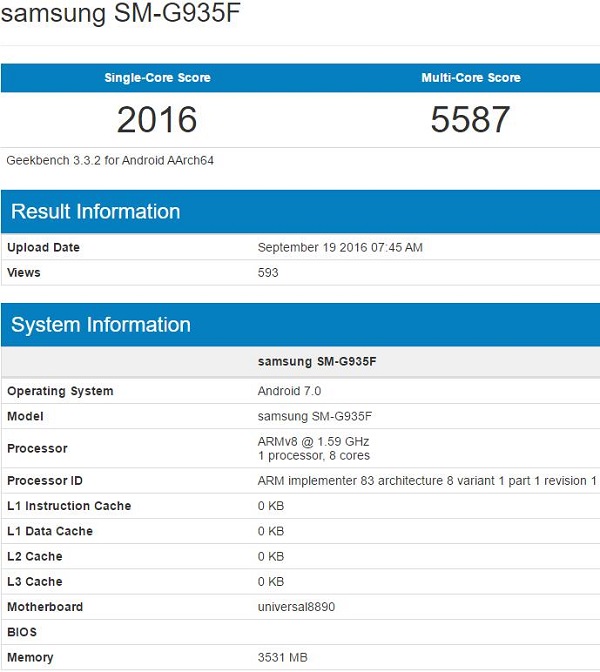
Task: Select the 3531 MB memory value
Action: click(282, 657)
